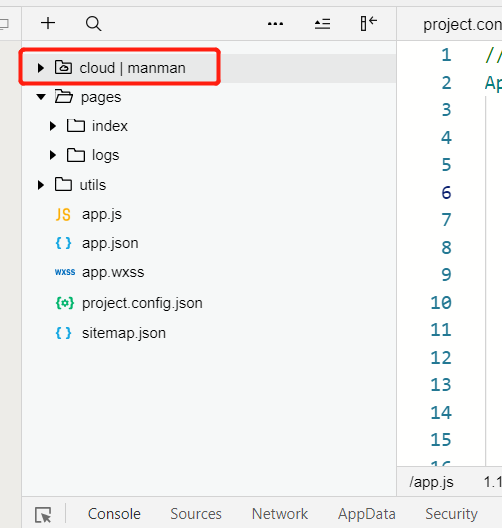Click line number 6 in the editor gutter
502x528 pixels.
pyautogui.click(x=446, y=193)
